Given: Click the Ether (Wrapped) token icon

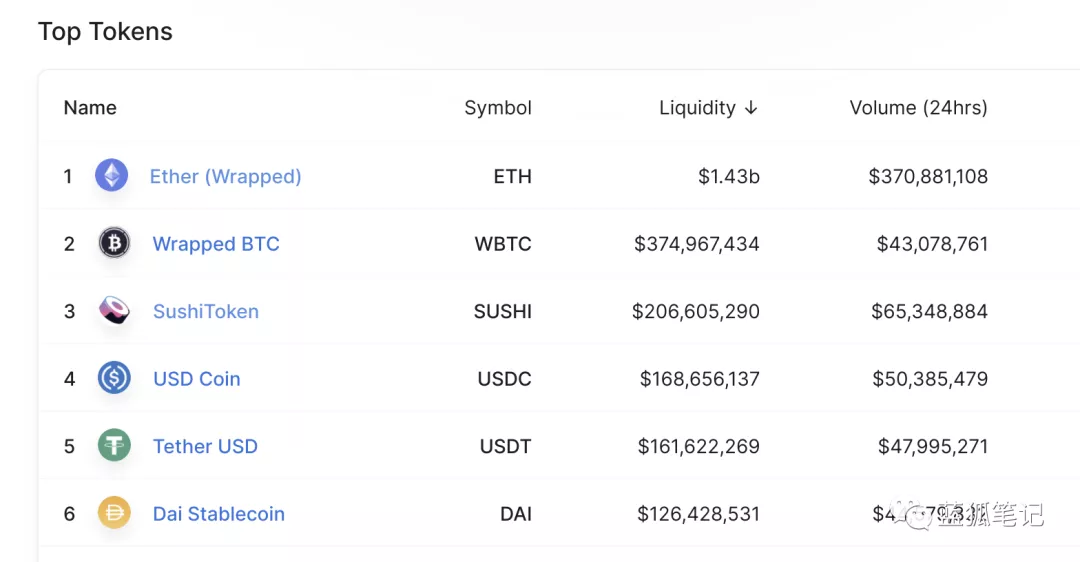Looking at the screenshot, I should [x=112, y=176].
